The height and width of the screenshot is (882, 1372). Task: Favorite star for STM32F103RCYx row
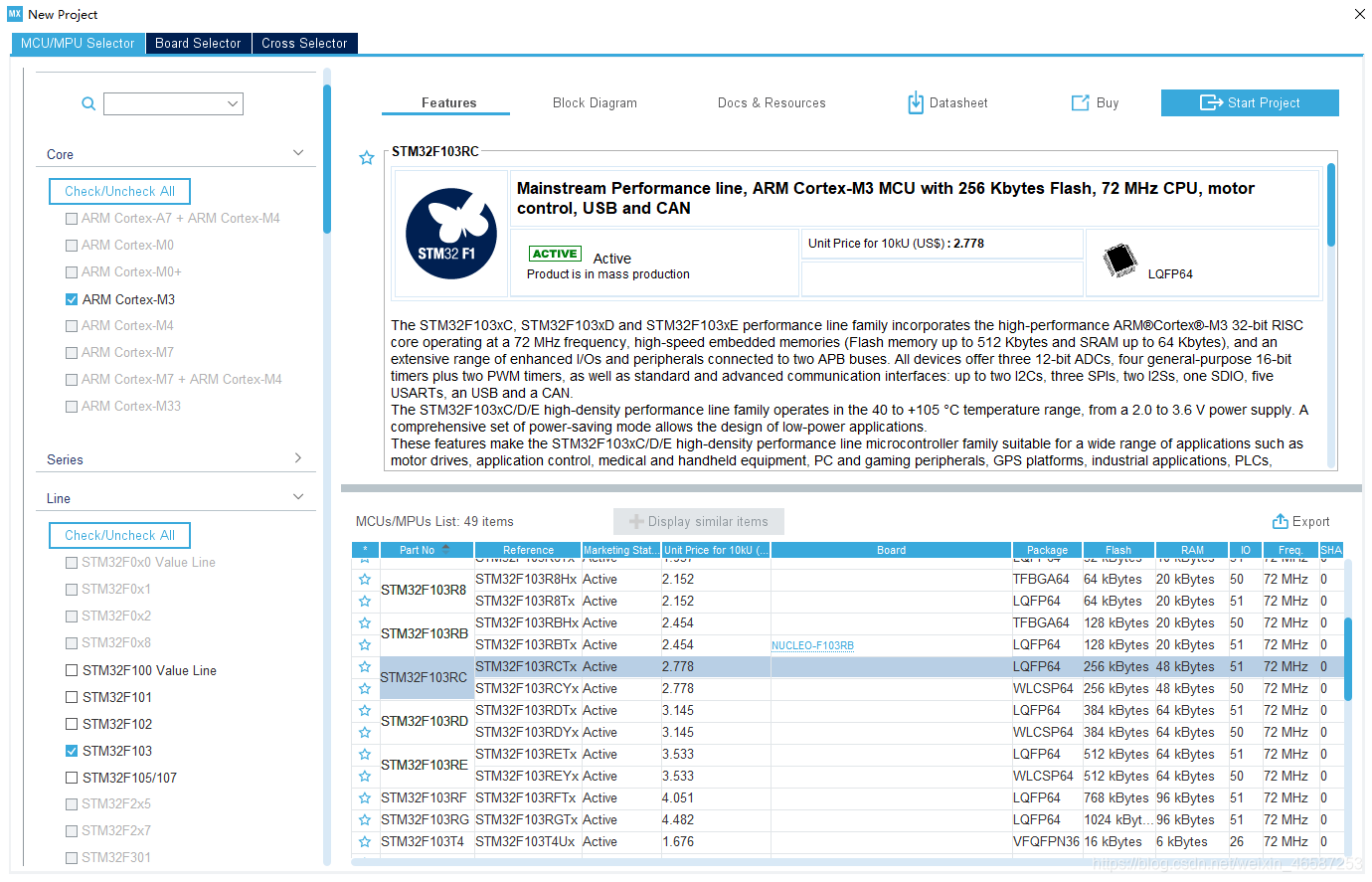point(365,689)
